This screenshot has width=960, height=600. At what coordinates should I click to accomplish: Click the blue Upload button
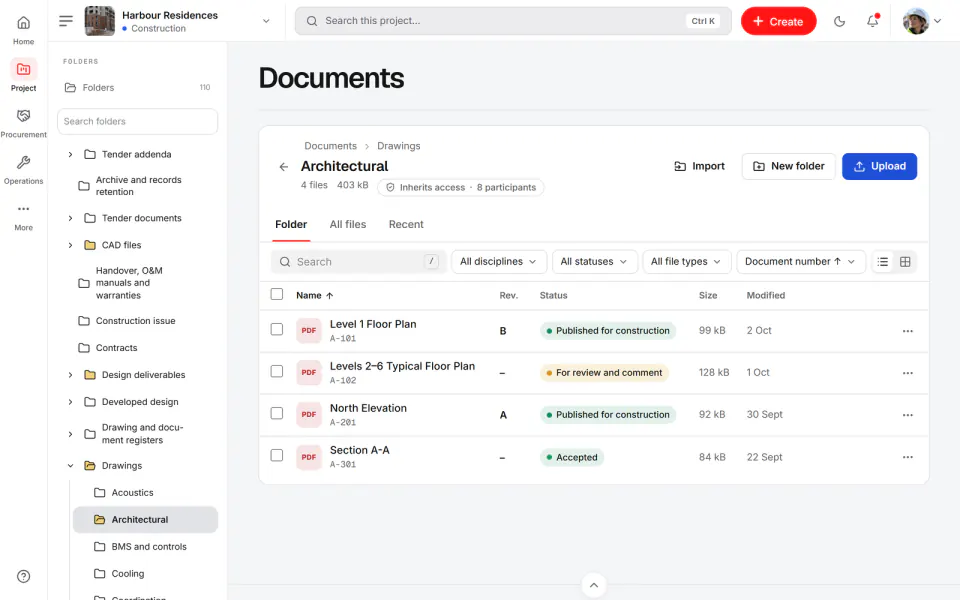pyautogui.click(x=879, y=167)
